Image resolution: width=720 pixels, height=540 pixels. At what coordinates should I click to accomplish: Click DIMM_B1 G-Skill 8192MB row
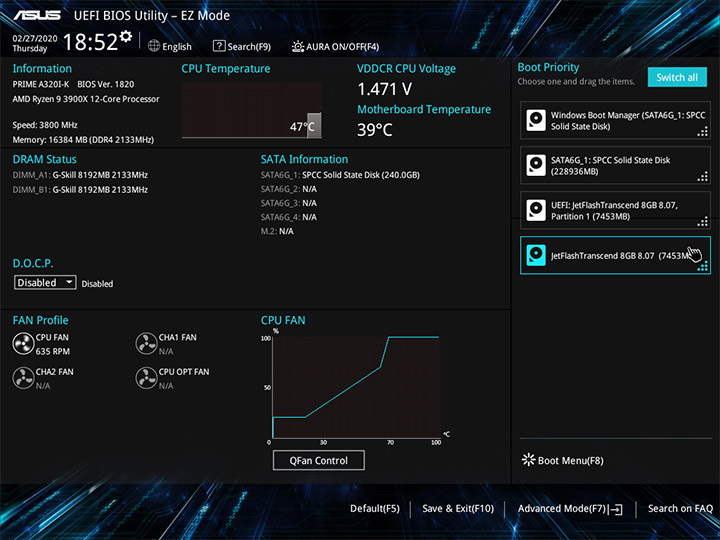[x=80, y=190]
